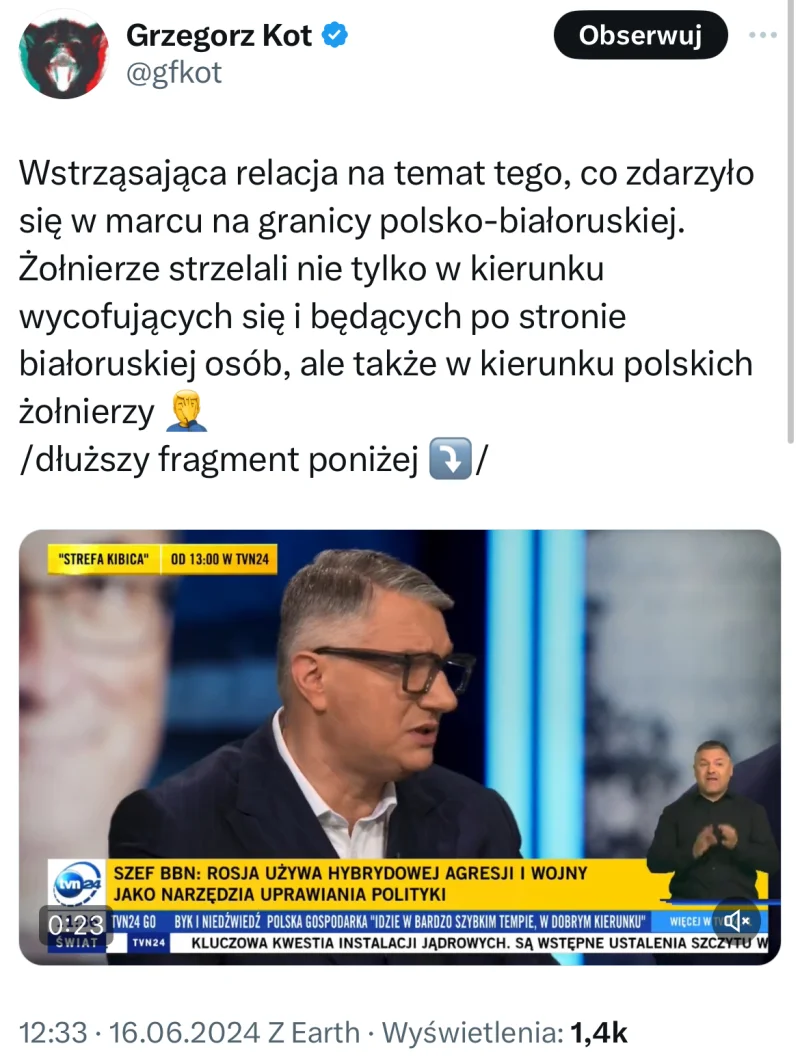Image resolution: width=800 pixels, height=1061 pixels.
Task: Click the 0:23 video time indicator
Action: tap(76, 924)
